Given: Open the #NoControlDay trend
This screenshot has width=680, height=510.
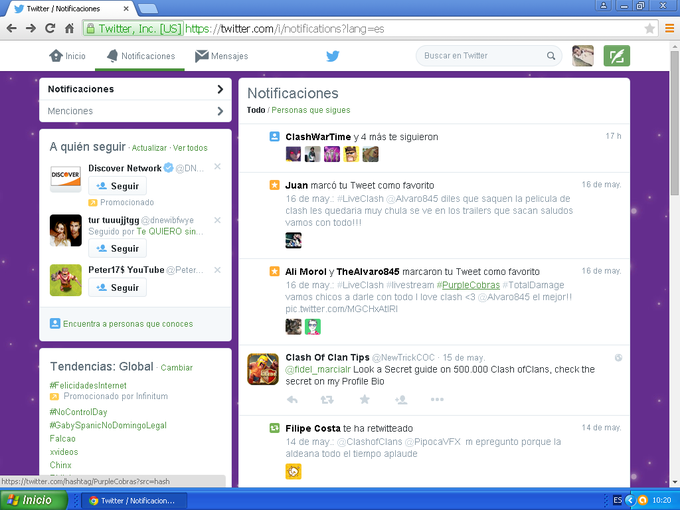Looking at the screenshot, I should click(78, 412).
